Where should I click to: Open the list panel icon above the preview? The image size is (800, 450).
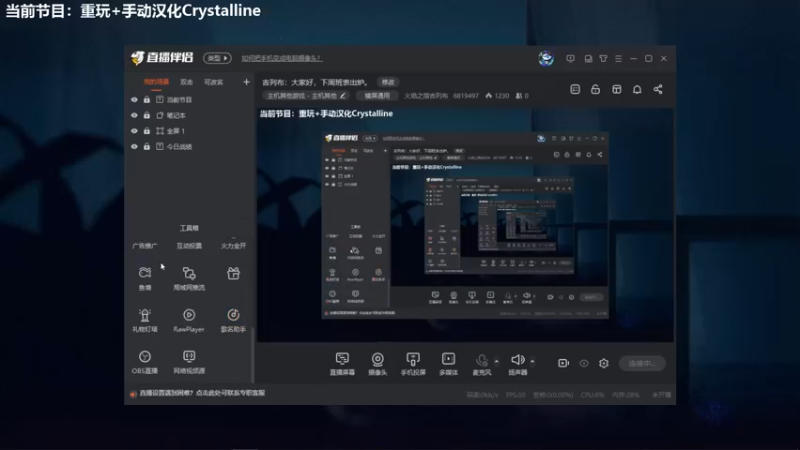(x=575, y=89)
